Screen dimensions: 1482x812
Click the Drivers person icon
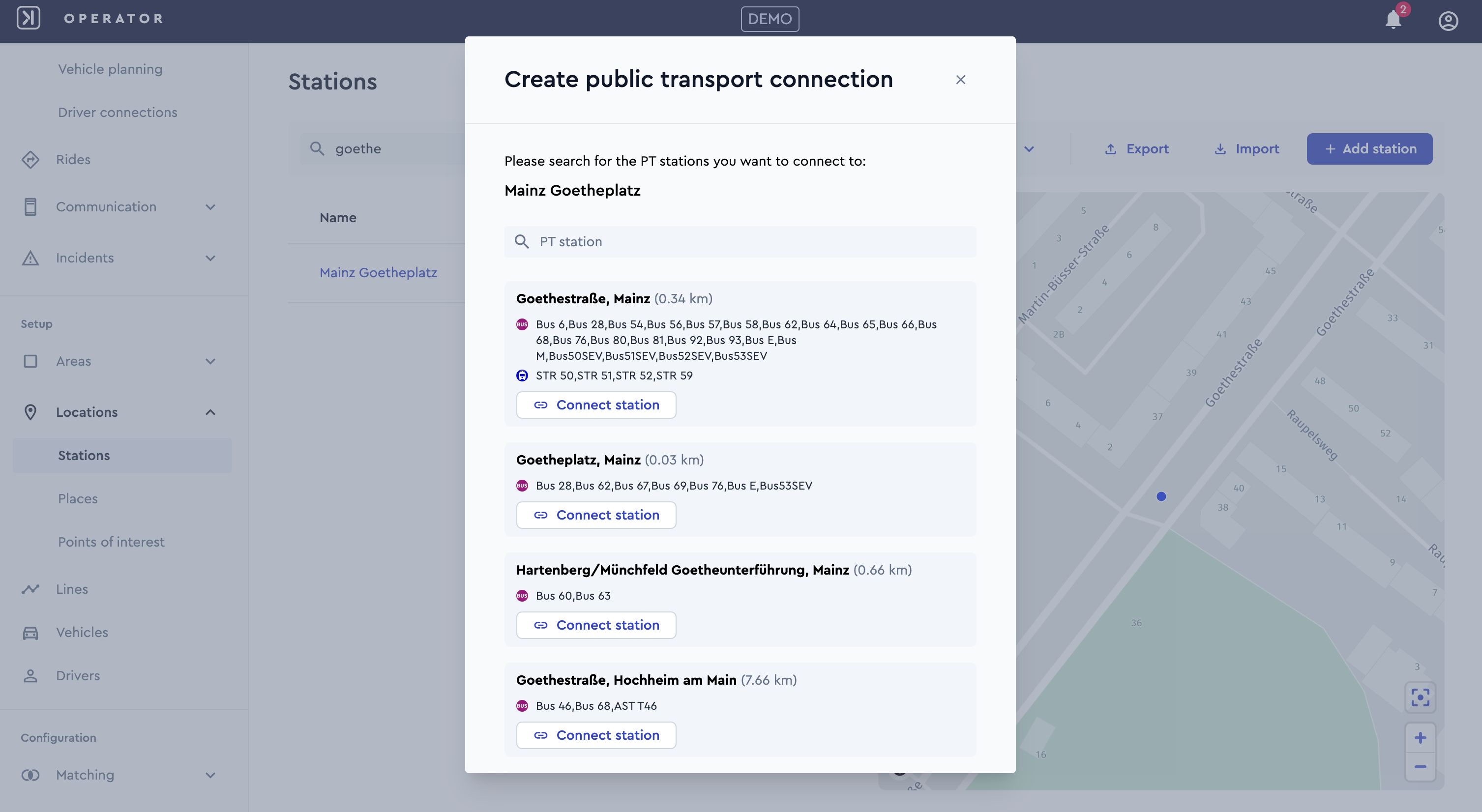(30, 676)
